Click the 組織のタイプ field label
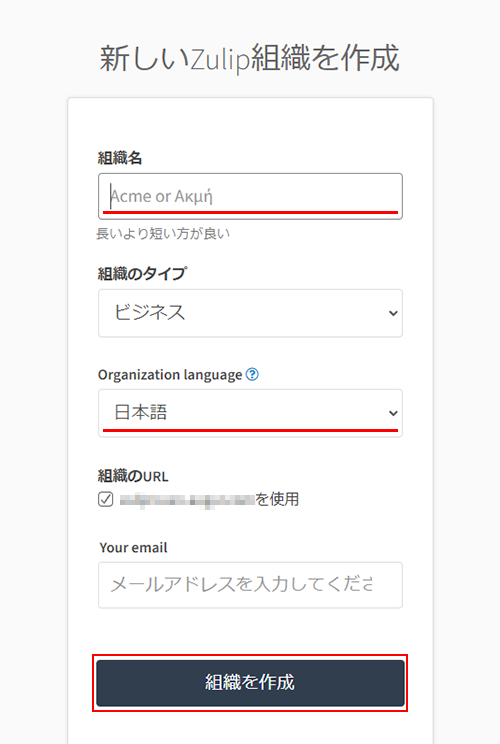This screenshot has width=500, height=744. (x=142, y=274)
